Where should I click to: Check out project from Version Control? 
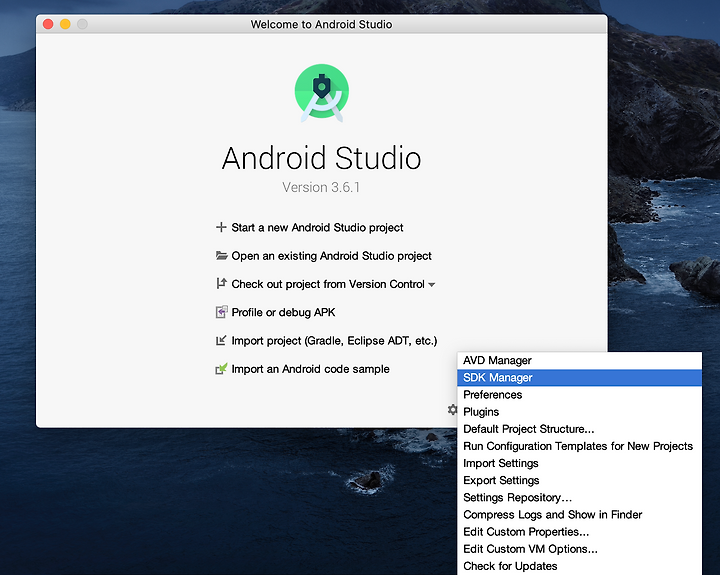click(x=328, y=284)
